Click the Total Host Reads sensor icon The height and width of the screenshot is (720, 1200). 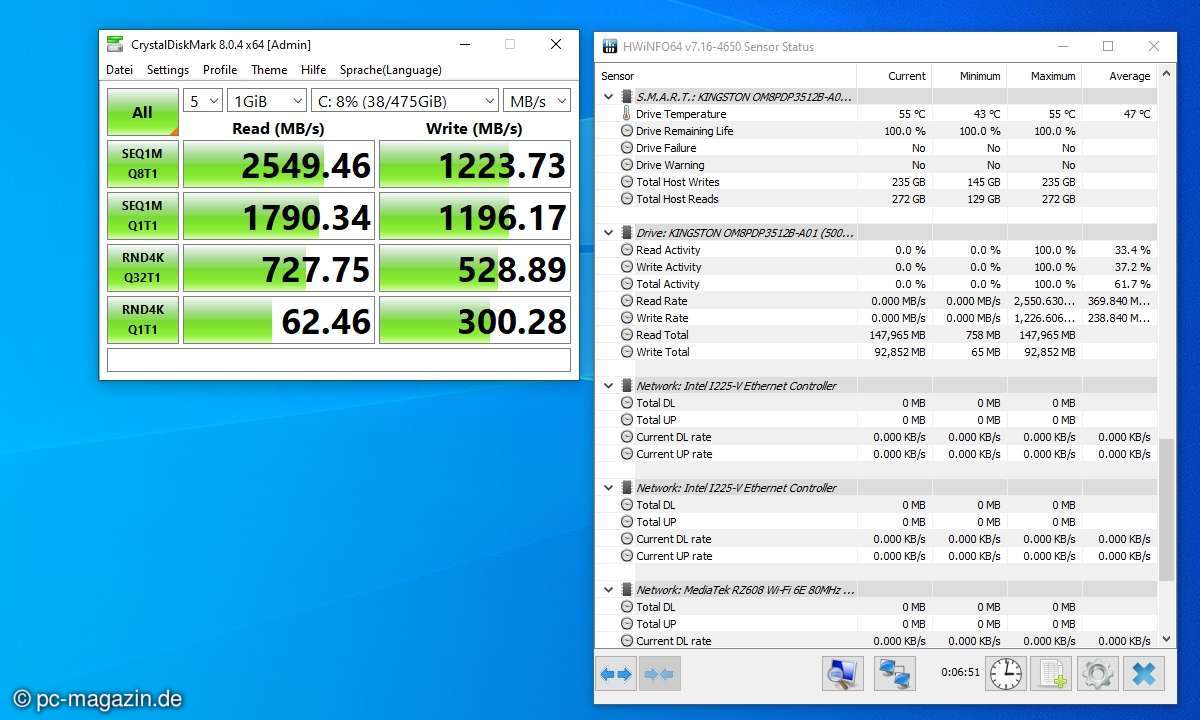(x=627, y=199)
